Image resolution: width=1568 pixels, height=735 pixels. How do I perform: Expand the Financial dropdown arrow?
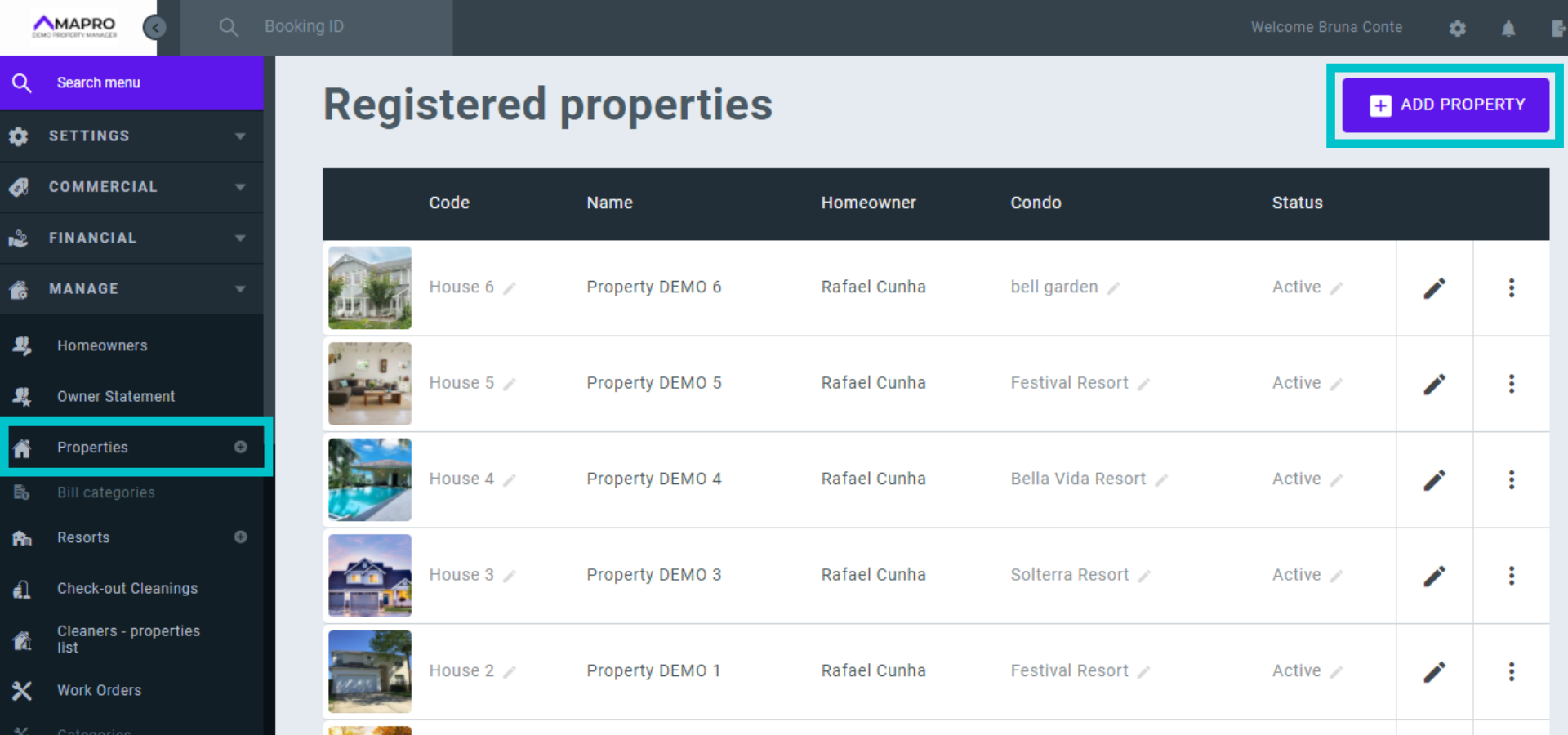[240, 238]
